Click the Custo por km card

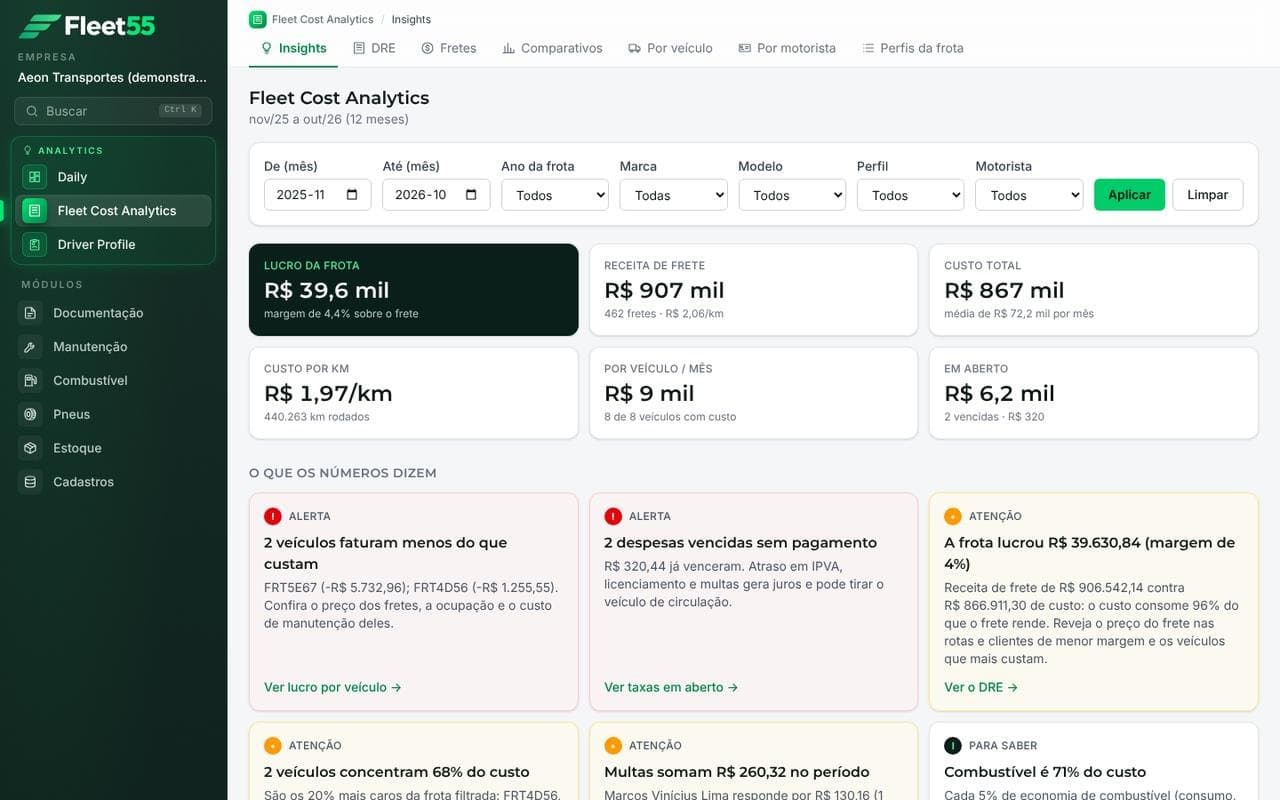pos(414,393)
